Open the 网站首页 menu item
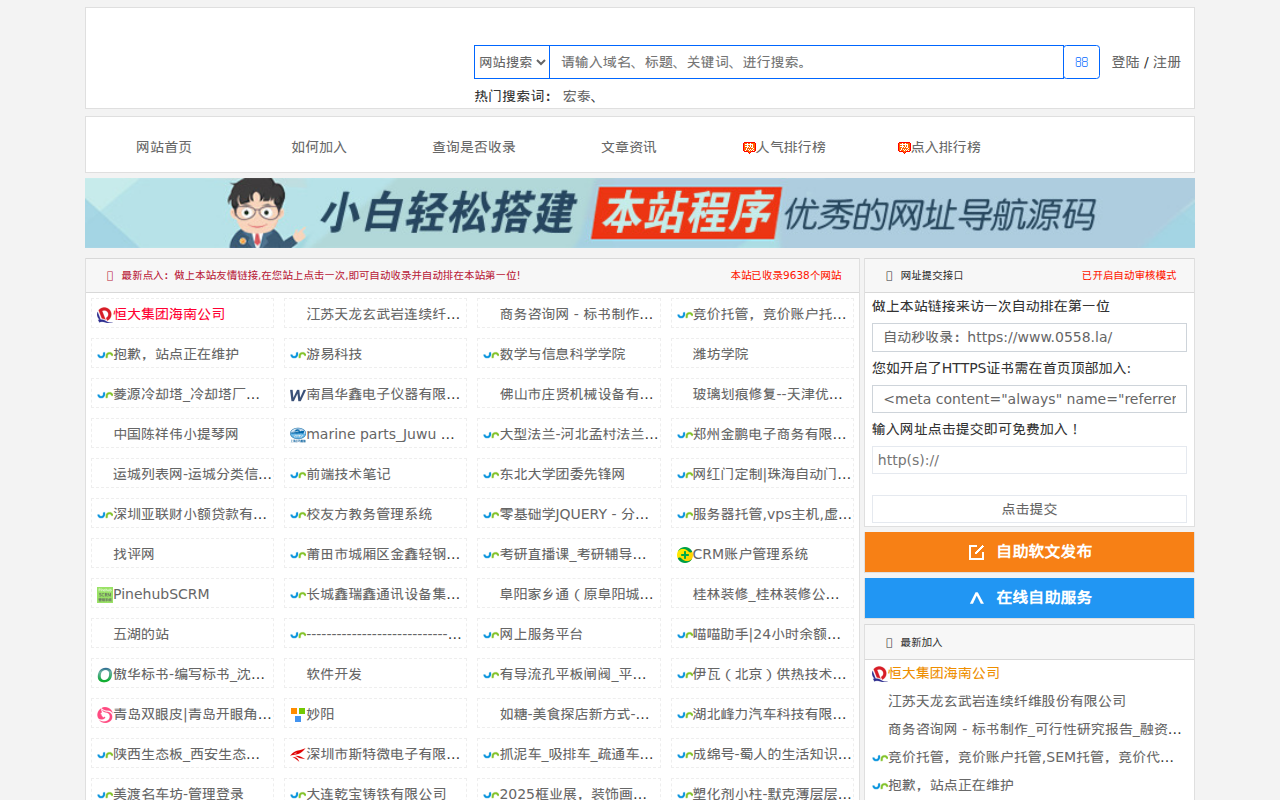Image resolution: width=1280 pixels, height=800 pixels. 164,147
